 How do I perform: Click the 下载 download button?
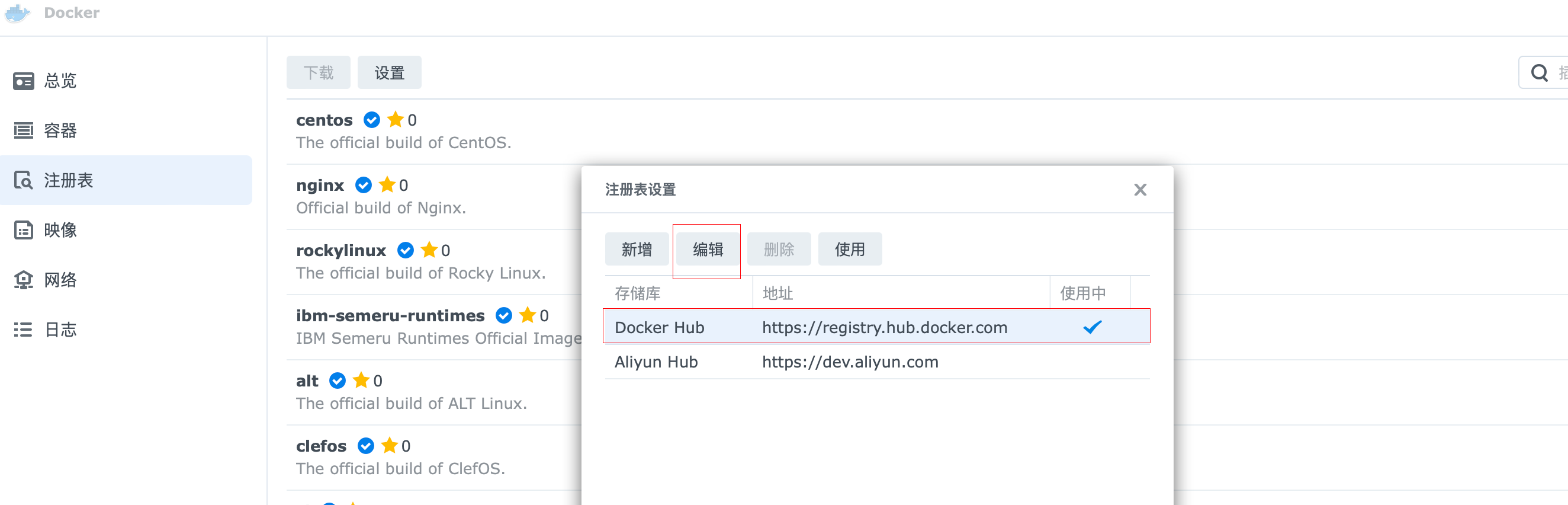pos(319,73)
